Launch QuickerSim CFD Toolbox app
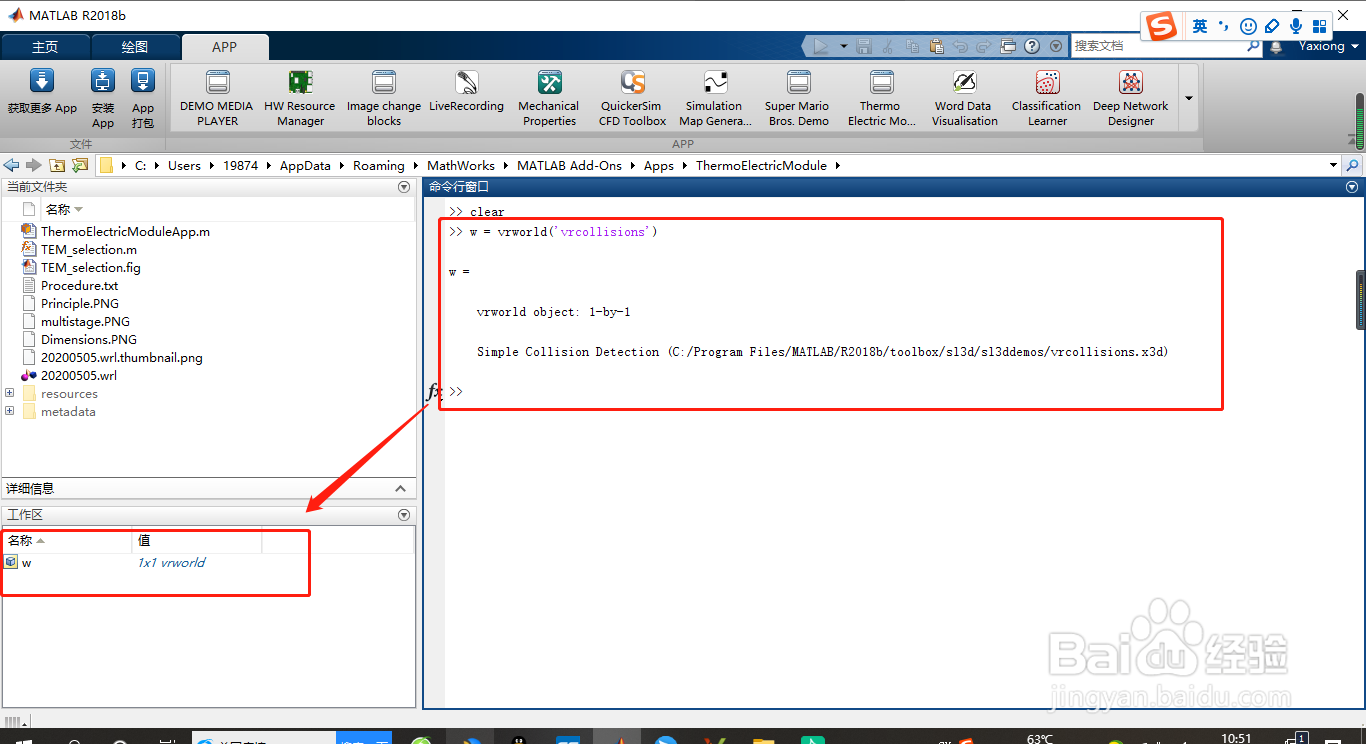This screenshot has width=1366, height=744. pyautogui.click(x=632, y=98)
